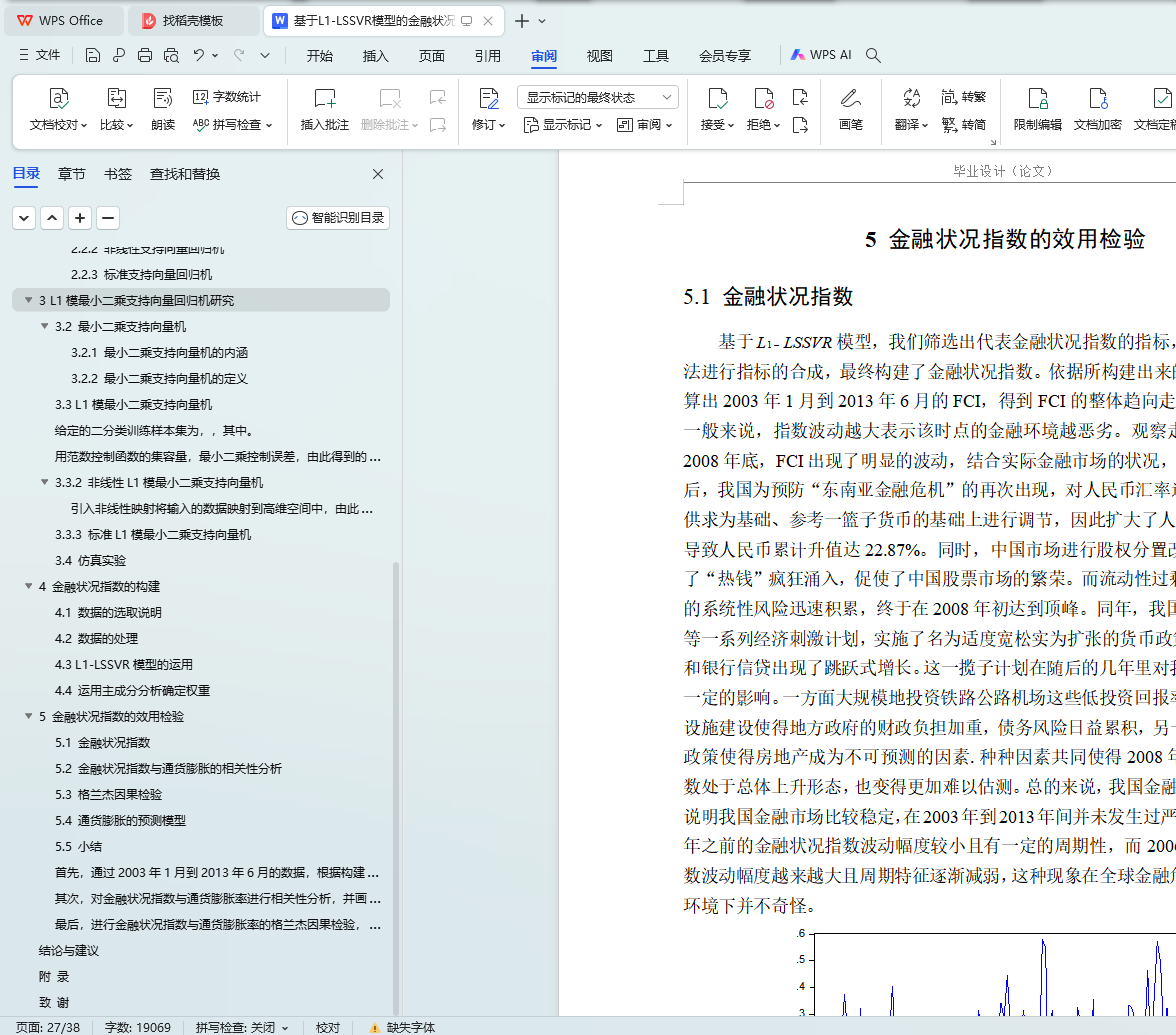The image size is (1176, 1035).
Task: Open 字数统计 word count tool
Action: point(227,97)
